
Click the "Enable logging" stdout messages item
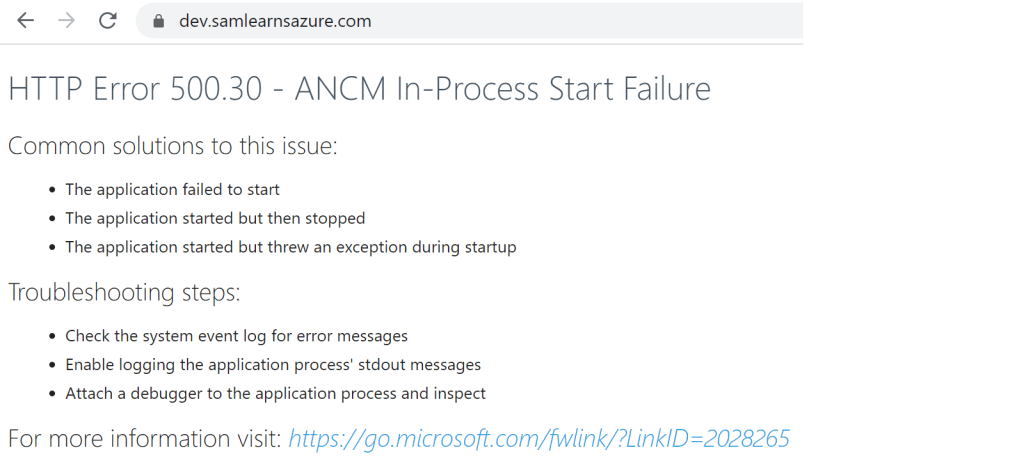273,365
